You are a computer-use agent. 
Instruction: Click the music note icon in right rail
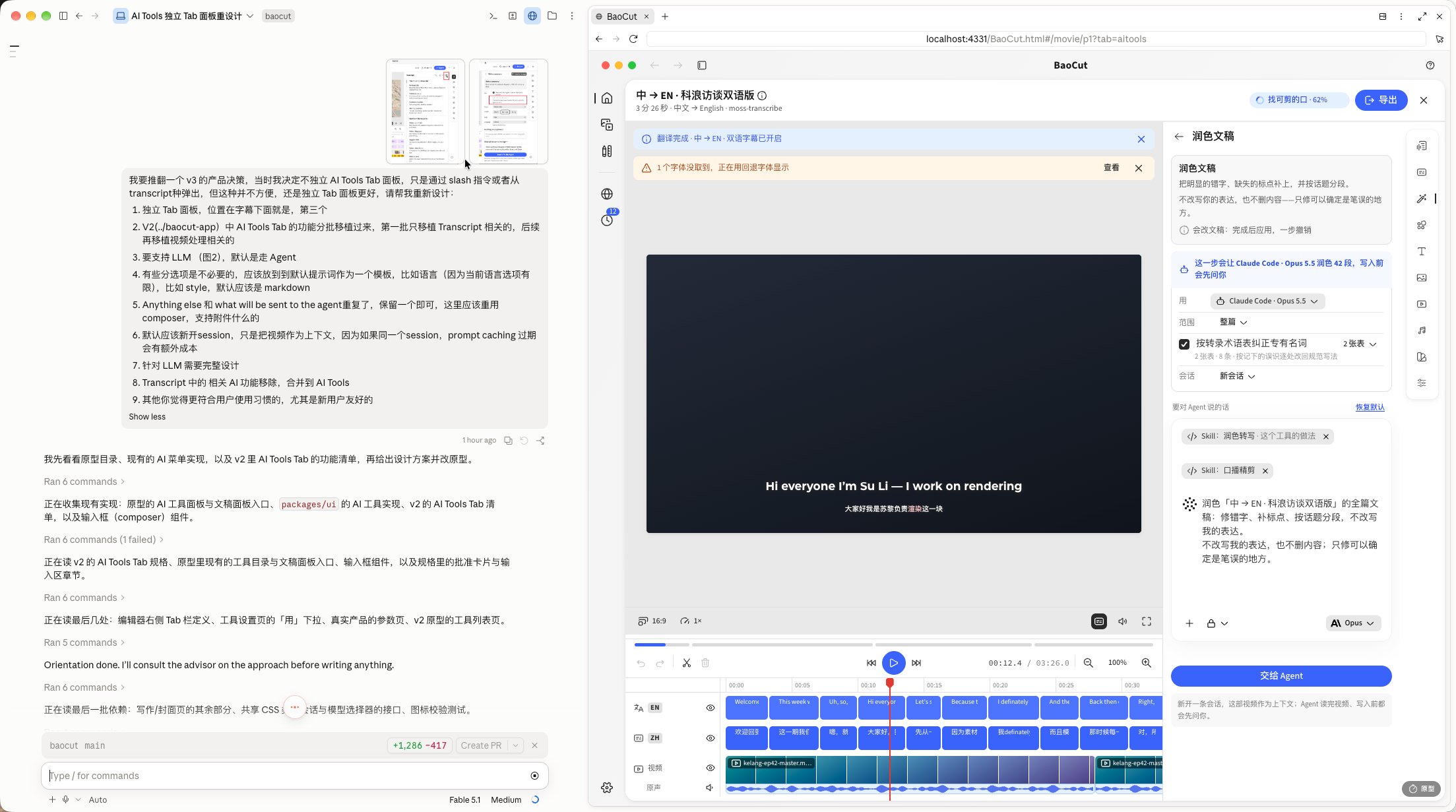pos(1422,330)
